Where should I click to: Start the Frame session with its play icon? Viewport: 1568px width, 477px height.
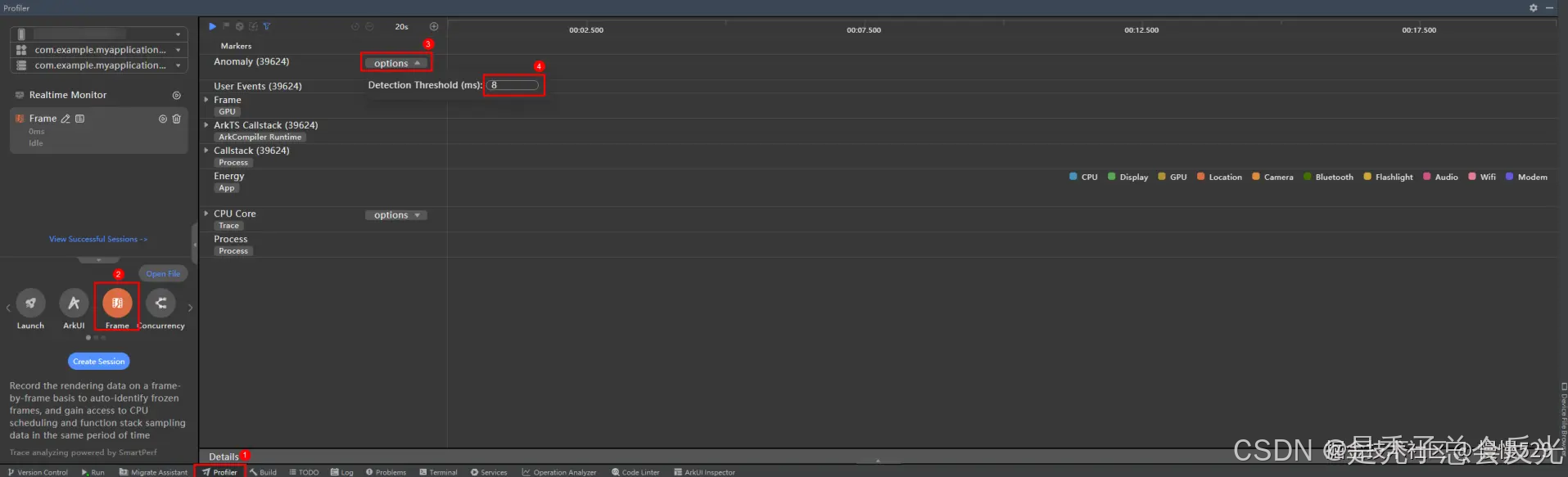[x=163, y=119]
